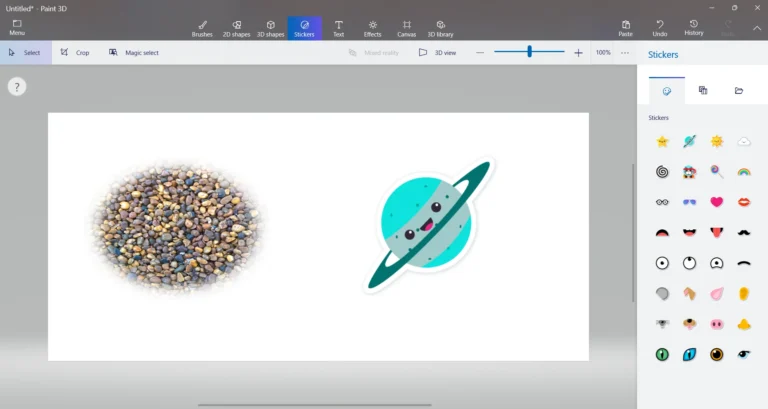The image size is (768, 409).
Task: Pick the yellow duck beak sticker
Action: coord(744,324)
